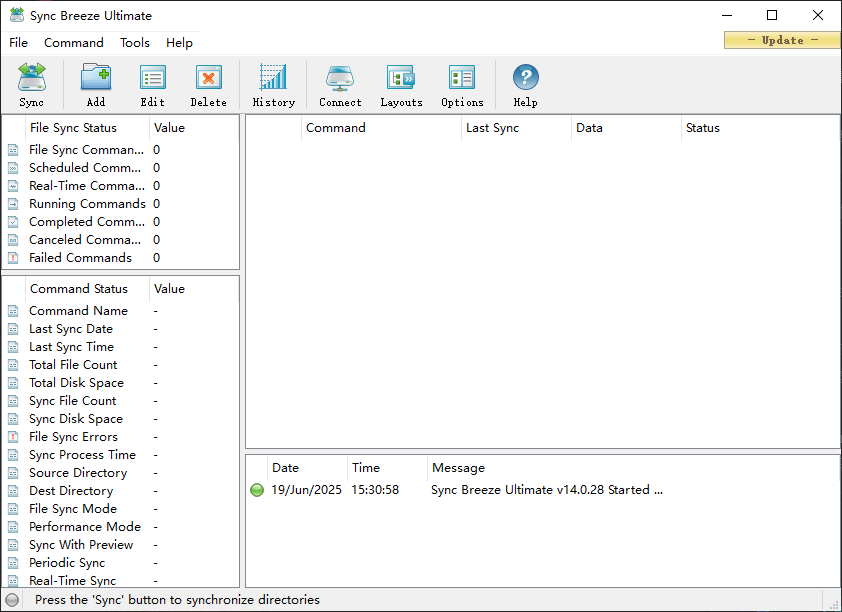
Task: Select the 'Real-Time Sync' row
Action: (x=121, y=580)
